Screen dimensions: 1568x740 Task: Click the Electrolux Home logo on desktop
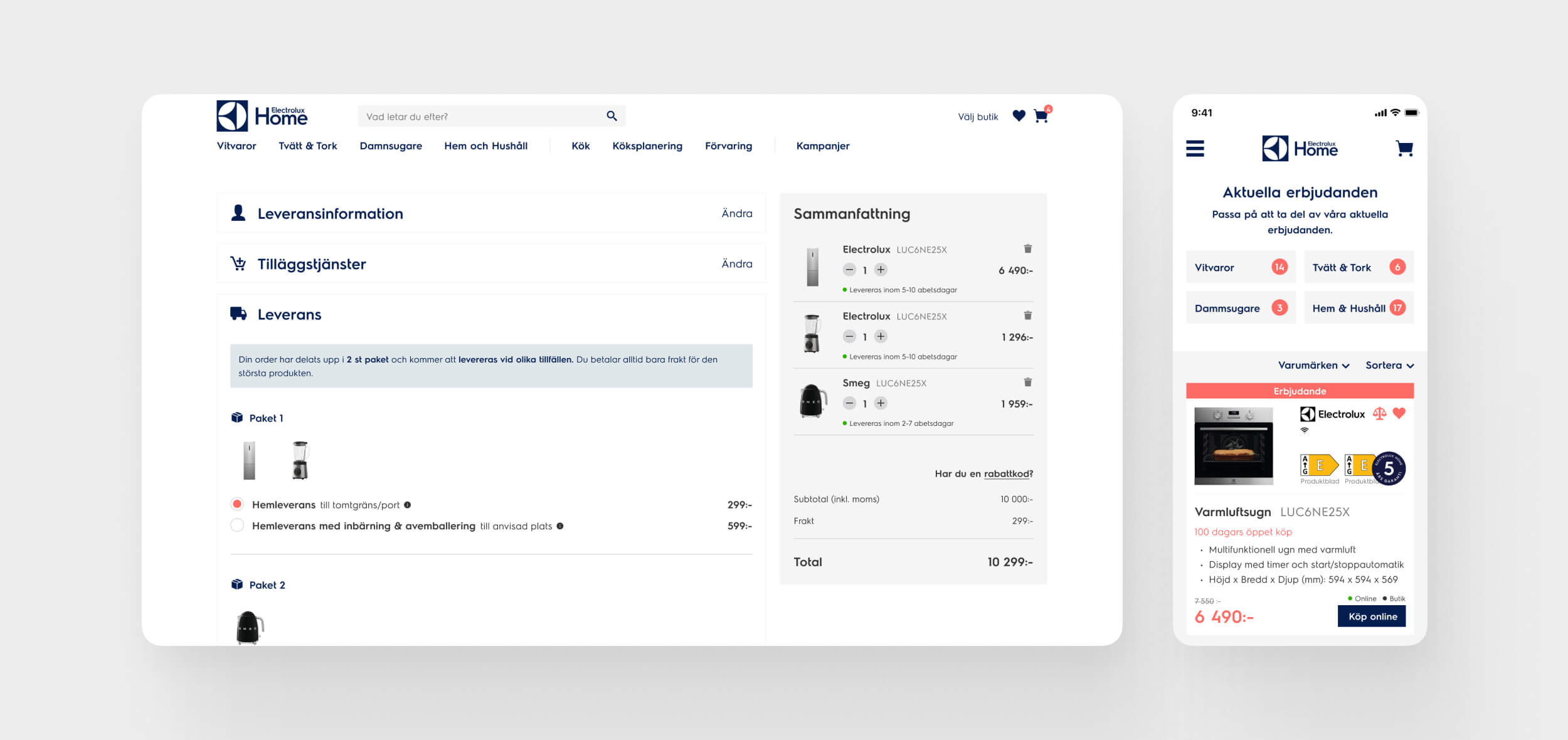coord(262,116)
